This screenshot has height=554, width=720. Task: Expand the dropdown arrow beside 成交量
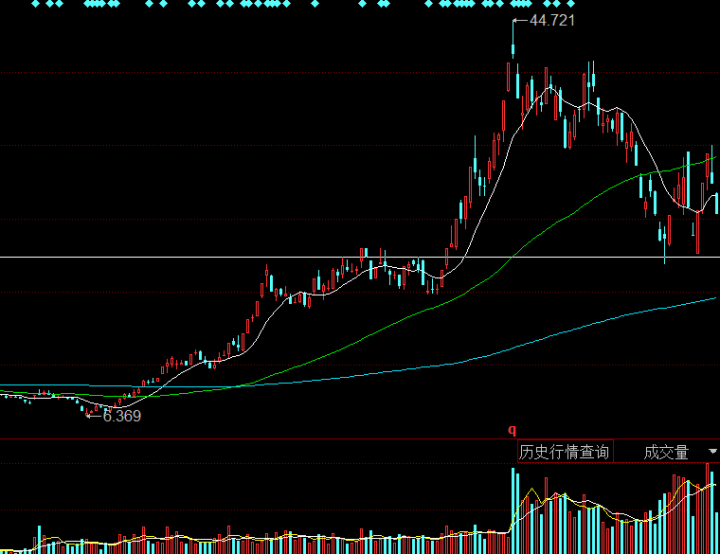(712, 452)
